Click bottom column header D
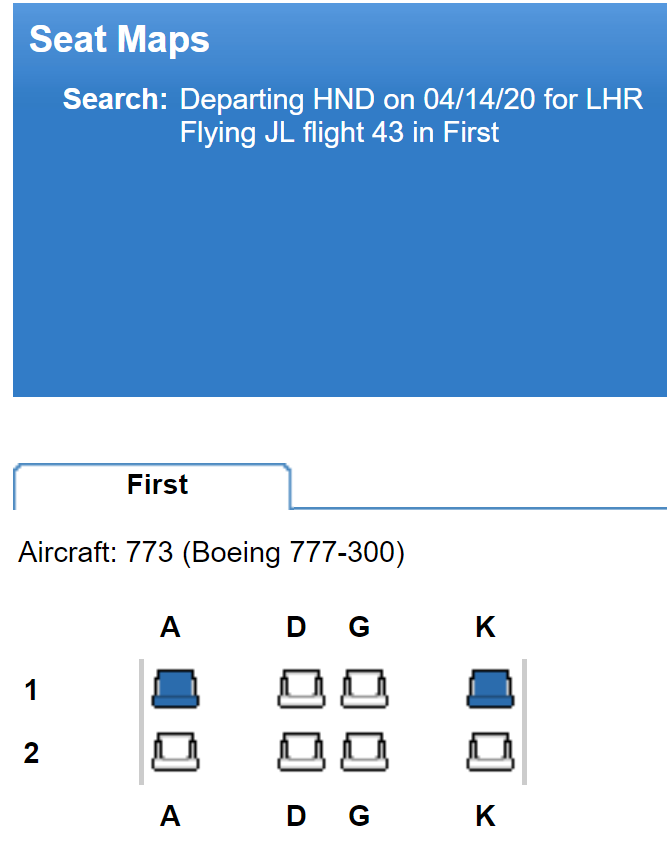 pyautogui.click(x=297, y=816)
